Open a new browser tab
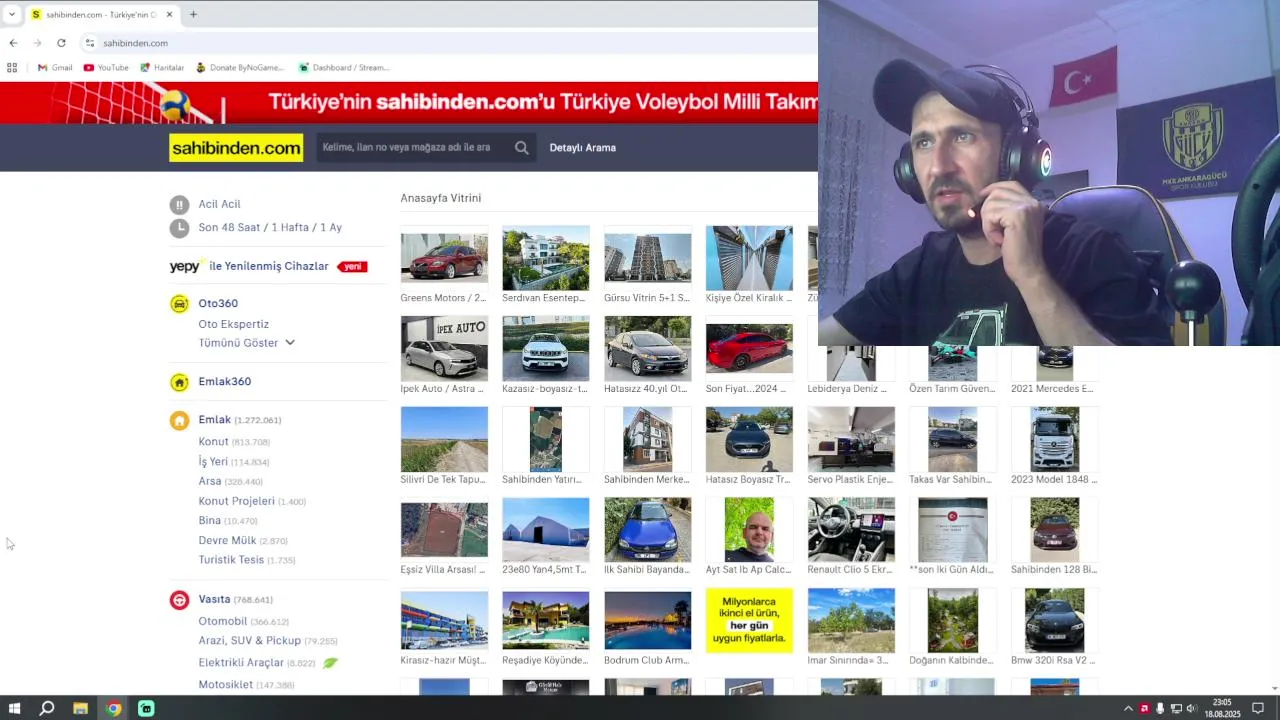This screenshot has height=720, width=1280. (x=193, y=14)
